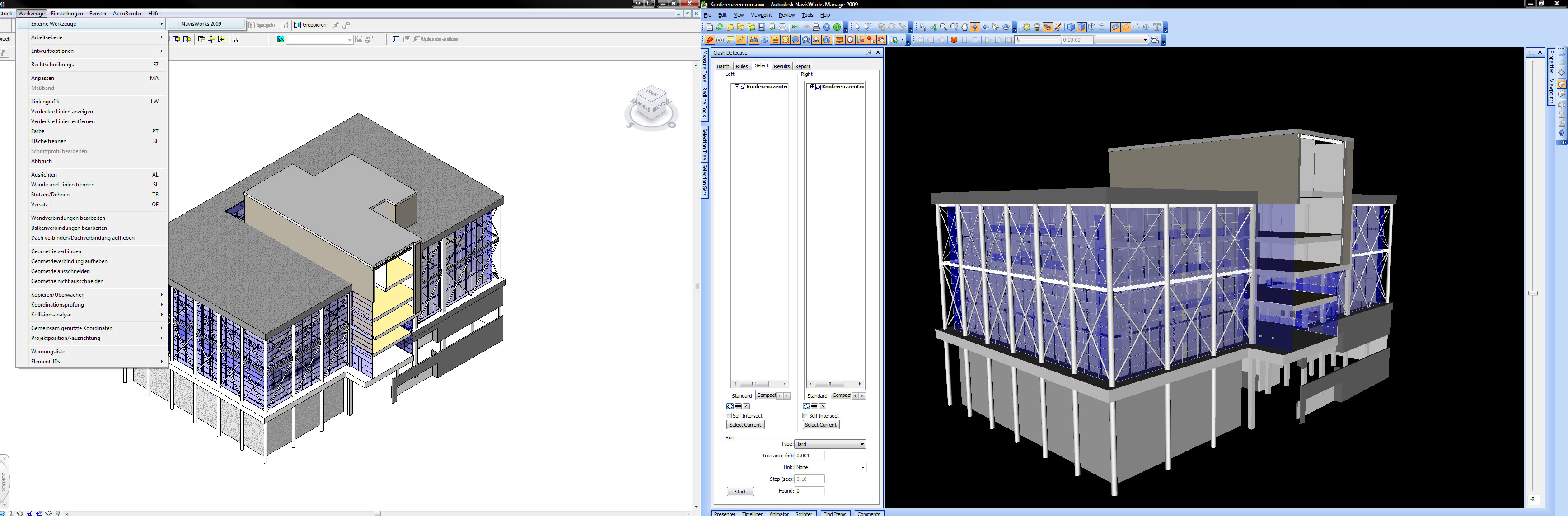Viewport: 1568px width, 516px height.
Task: Open the TimeLiner bottom panel tab
Action: coord(752,514)
